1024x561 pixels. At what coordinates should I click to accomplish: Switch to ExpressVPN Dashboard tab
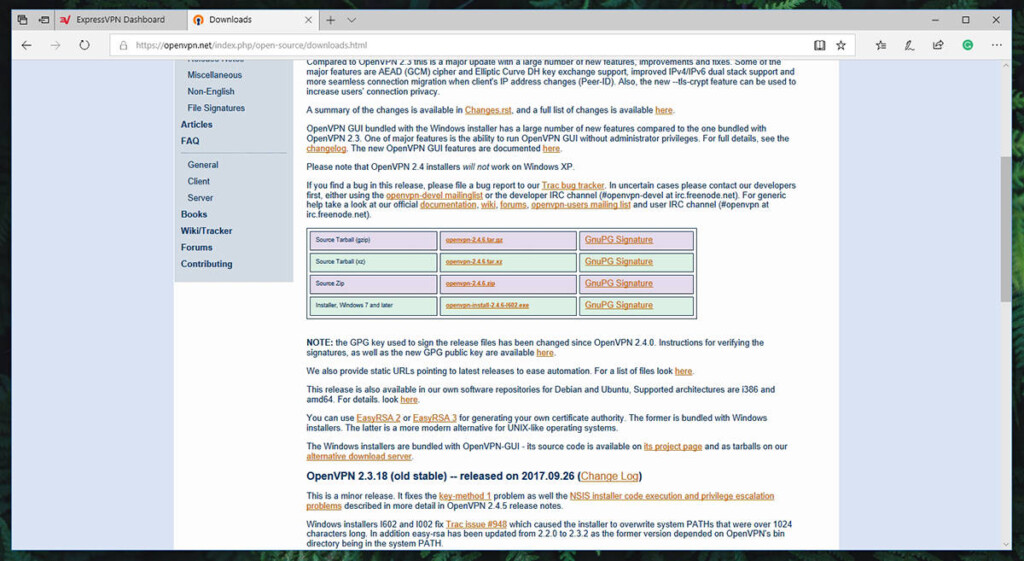pos(120,20)
